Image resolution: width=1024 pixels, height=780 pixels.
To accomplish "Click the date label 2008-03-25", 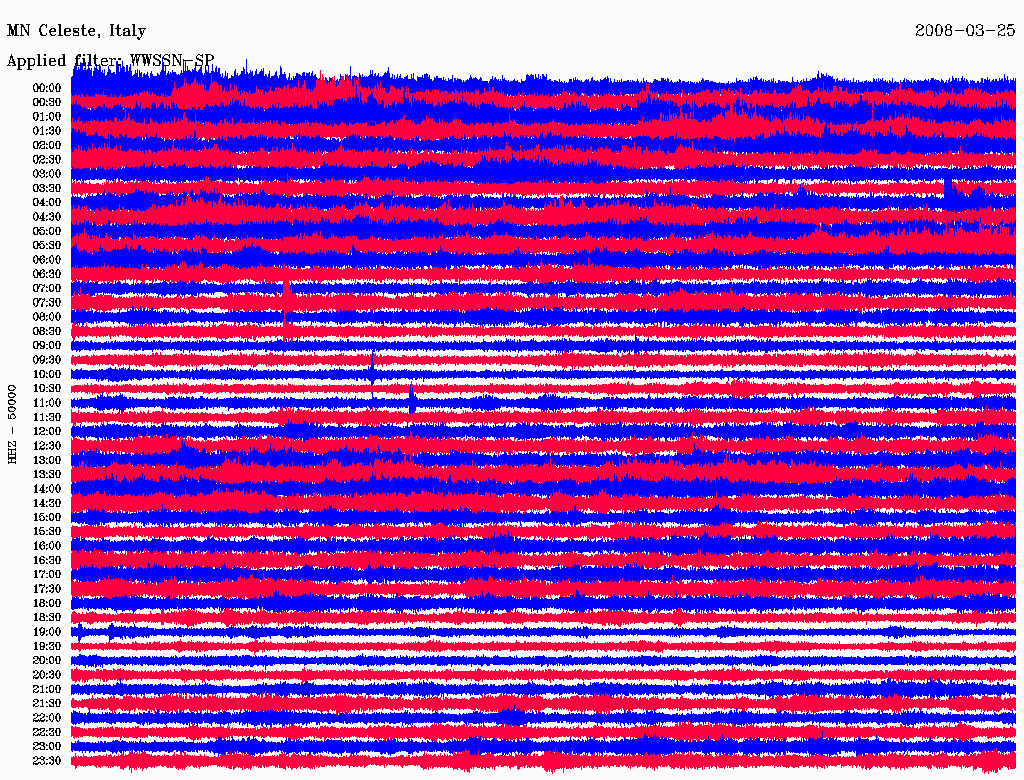I will (966, 31).
